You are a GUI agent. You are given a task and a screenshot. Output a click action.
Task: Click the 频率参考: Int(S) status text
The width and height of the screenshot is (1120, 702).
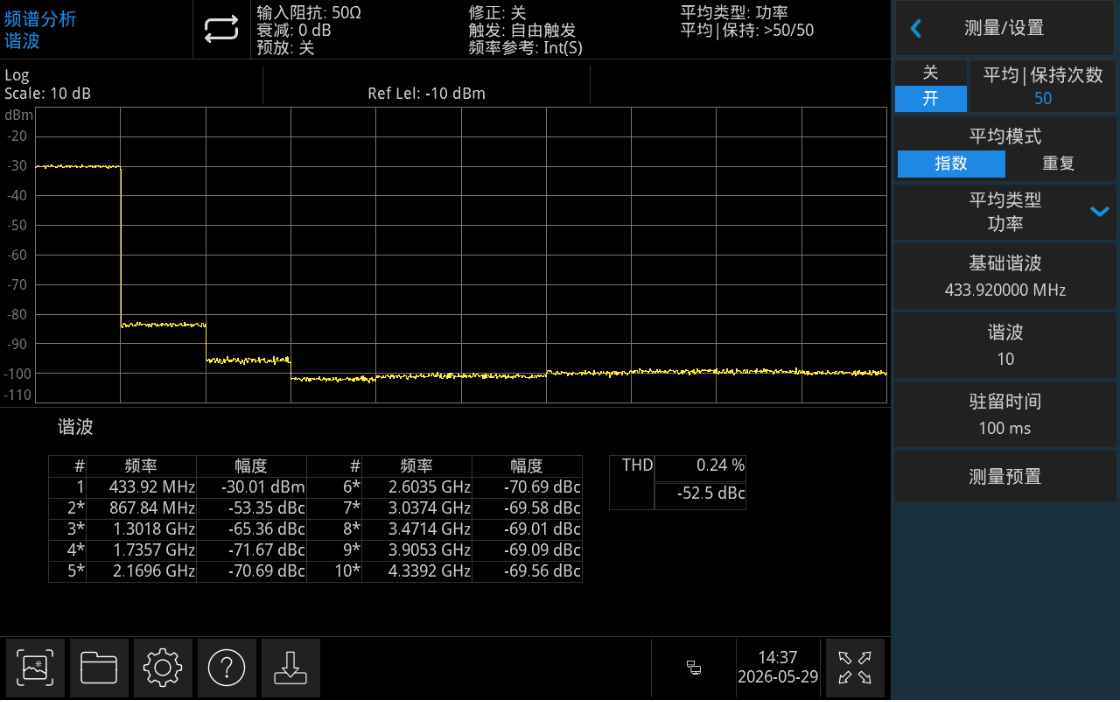(x=526, y=48)
